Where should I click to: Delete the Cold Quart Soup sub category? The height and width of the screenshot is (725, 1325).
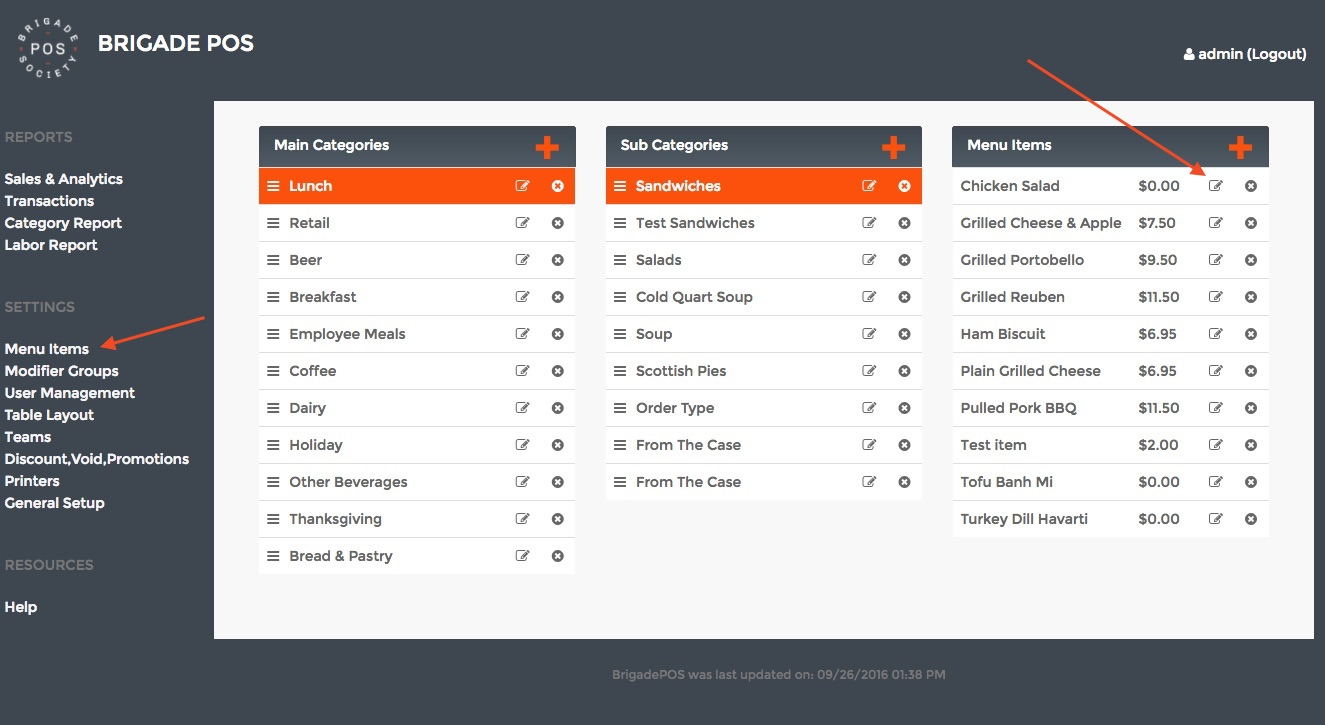(x=904, y=297)
